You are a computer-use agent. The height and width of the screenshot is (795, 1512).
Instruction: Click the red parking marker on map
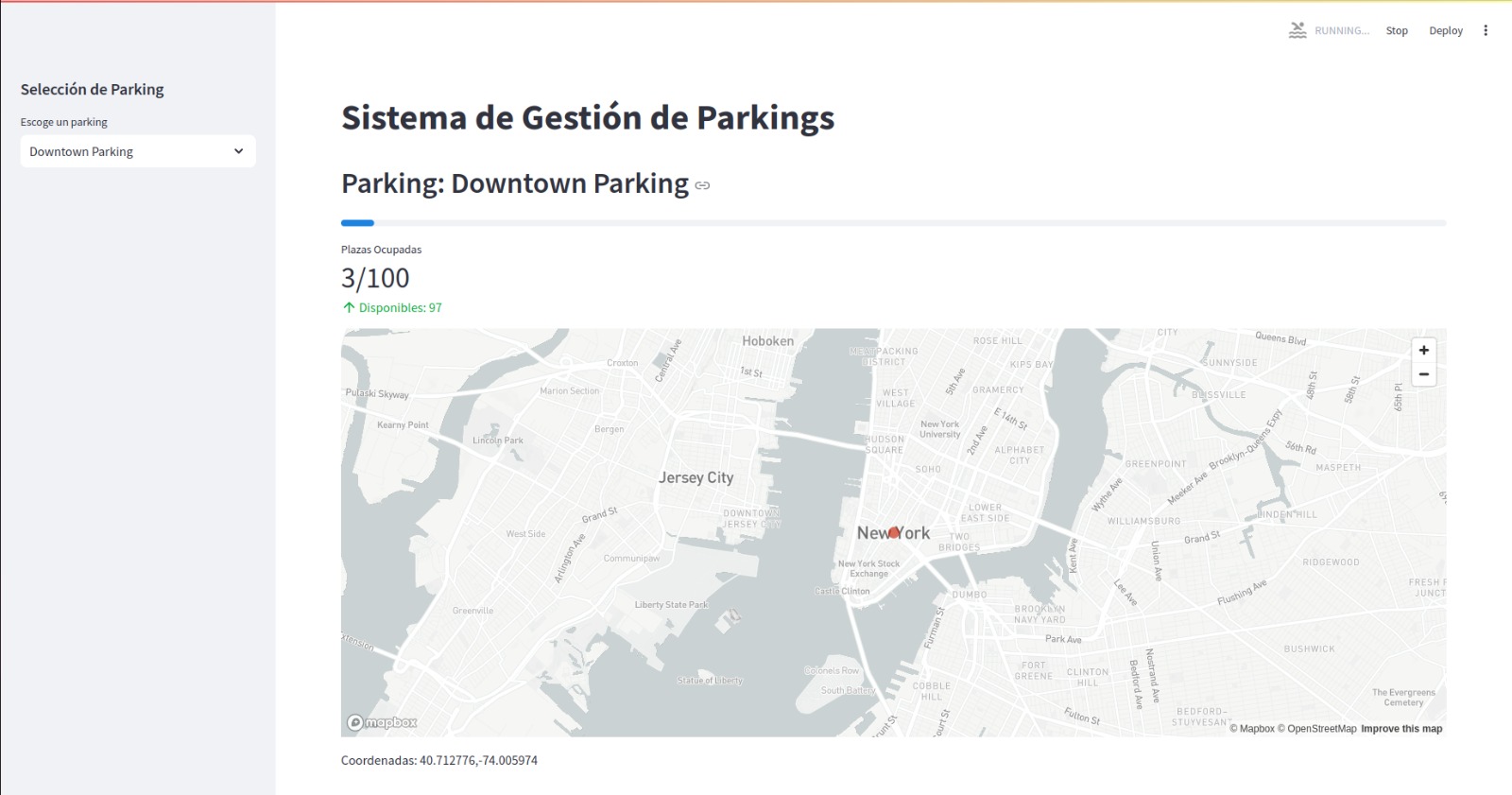pos(894,533)
